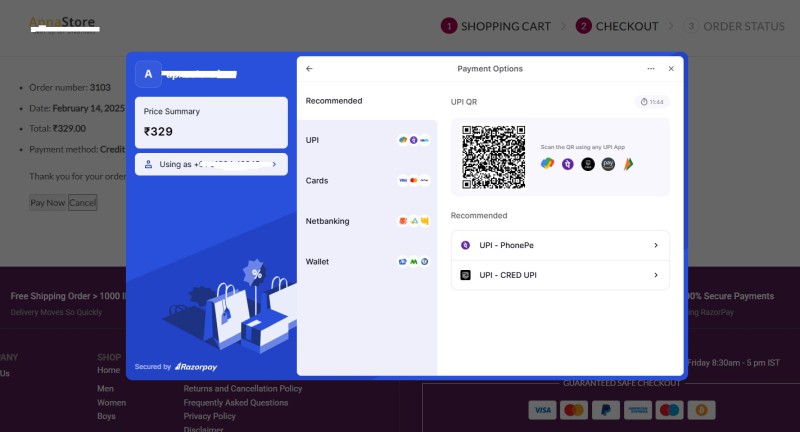Click the 'Order number: 3103' text
Screen dimensions: 800x432
(x=70, y=88)
